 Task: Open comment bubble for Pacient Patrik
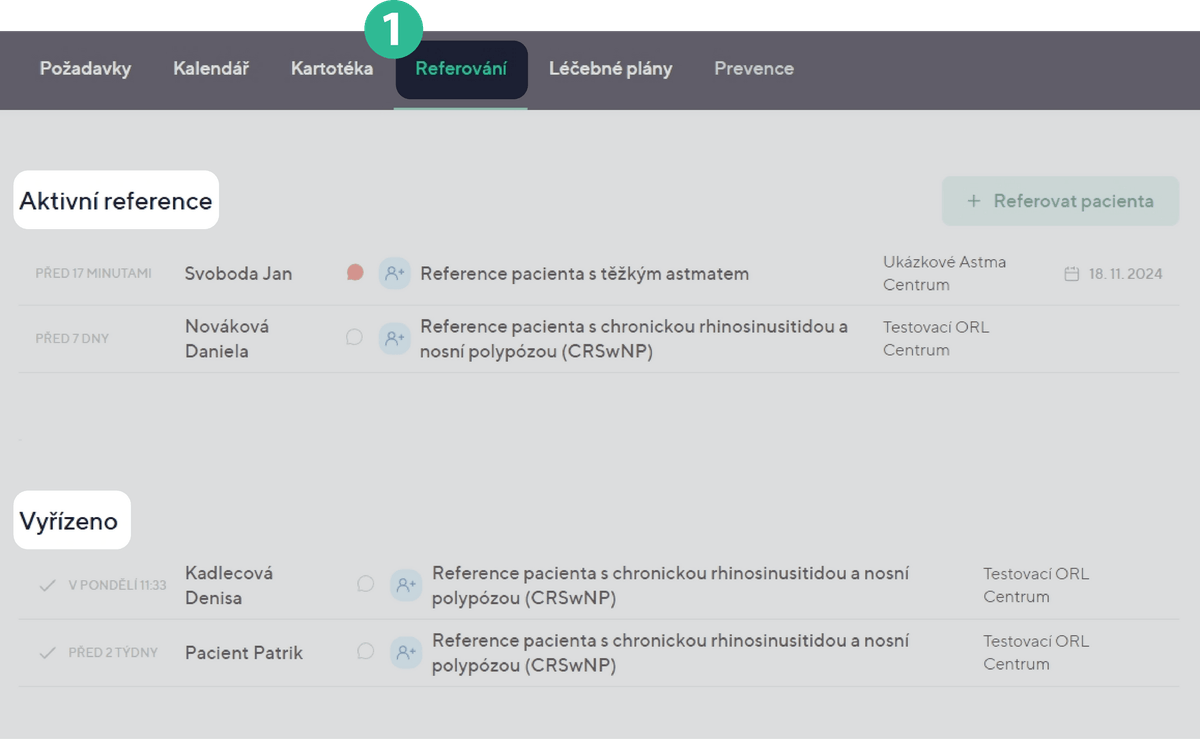366,652
